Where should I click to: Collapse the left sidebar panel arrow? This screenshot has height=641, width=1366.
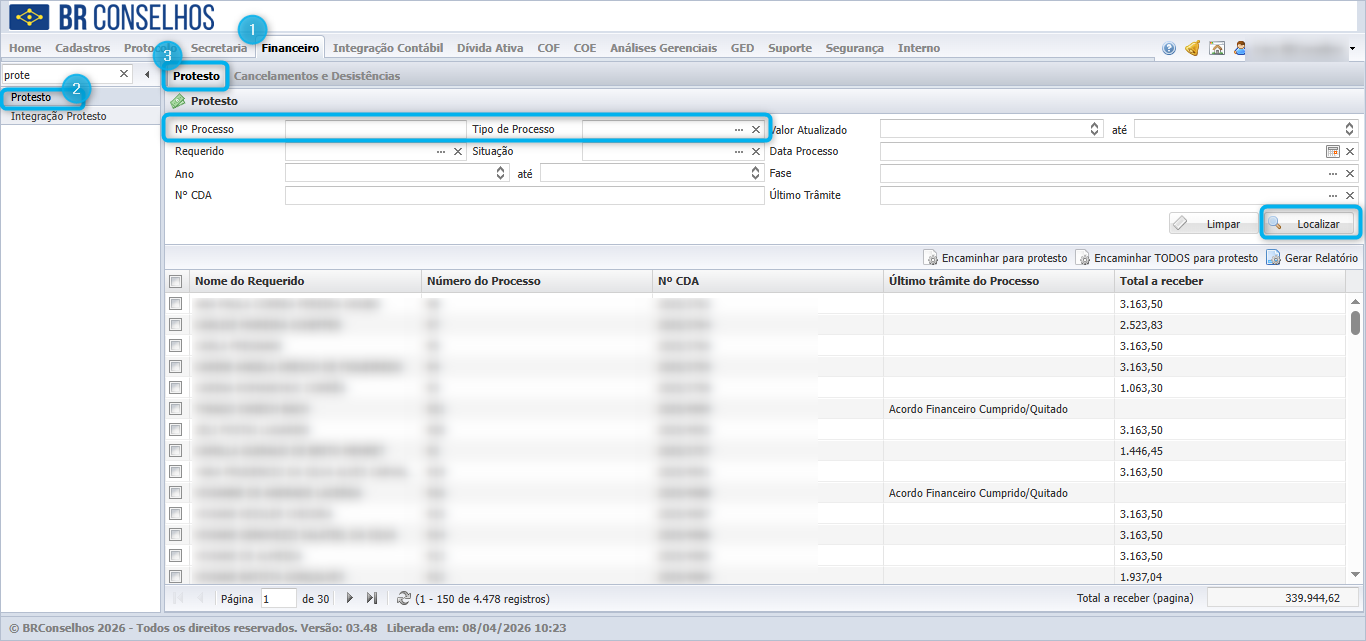click(147, 75)
